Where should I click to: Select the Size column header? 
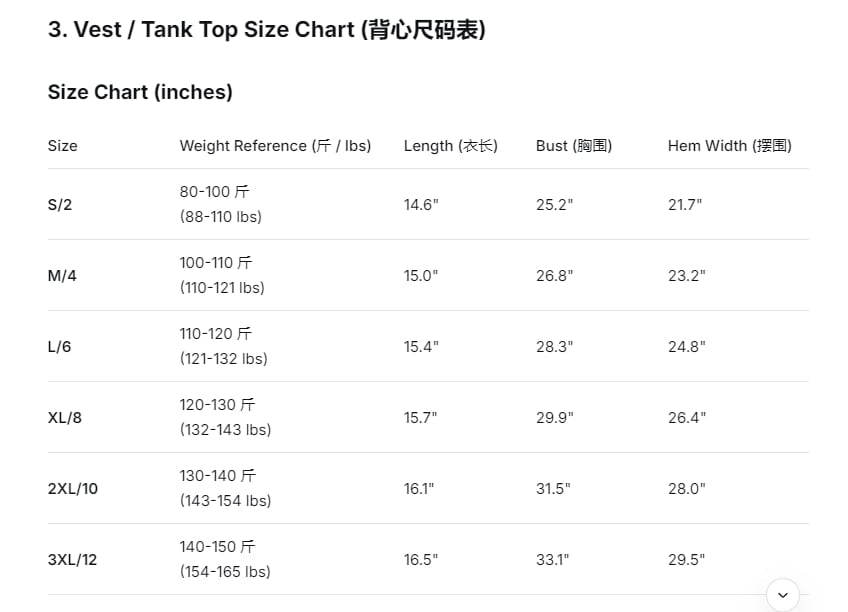(x=63, y=146)
